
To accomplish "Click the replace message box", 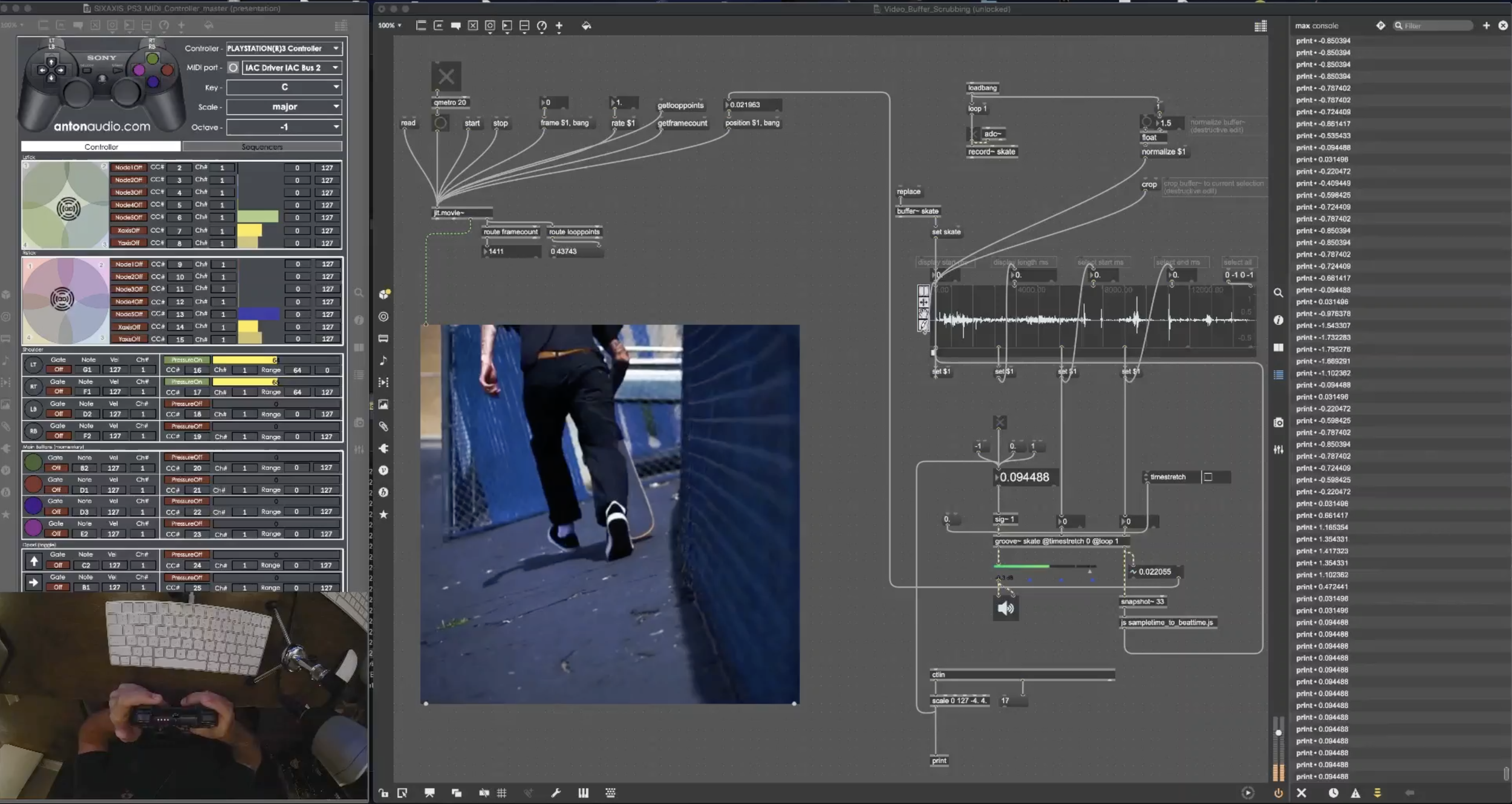I will click(908, 192).
